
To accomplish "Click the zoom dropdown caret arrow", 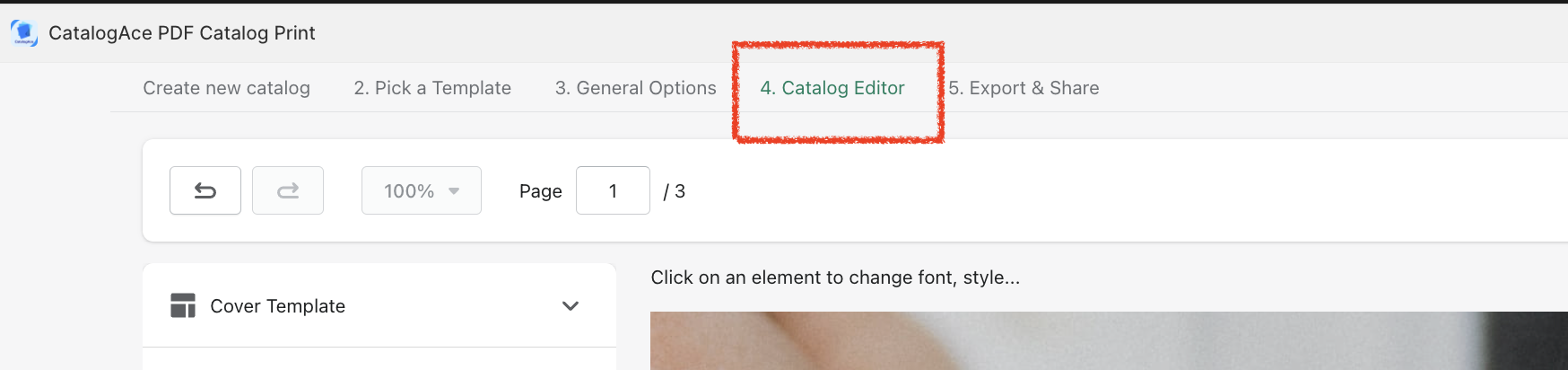I will point(454,190).
